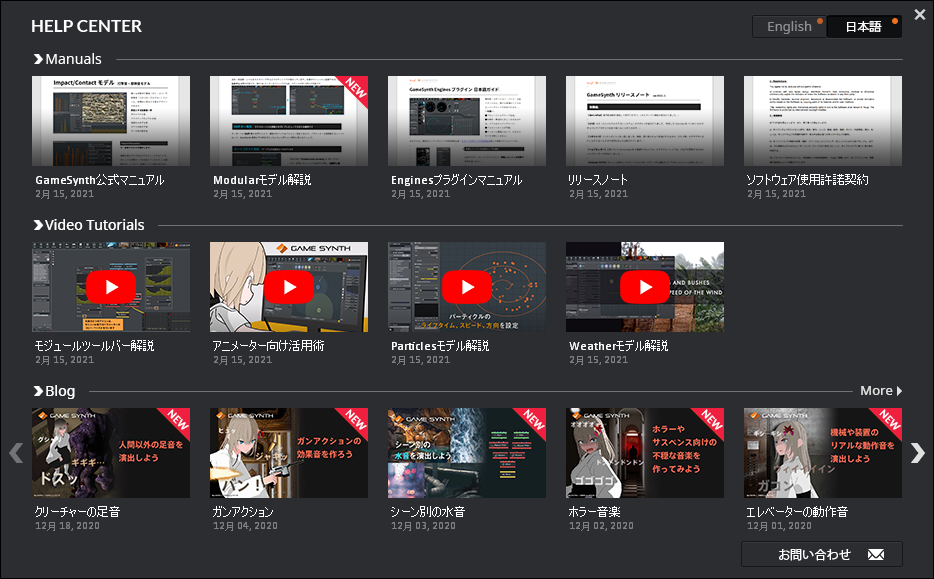Click Particlesモデル解説 title text
Screen dimensions: 934x579
click(440, 346)
